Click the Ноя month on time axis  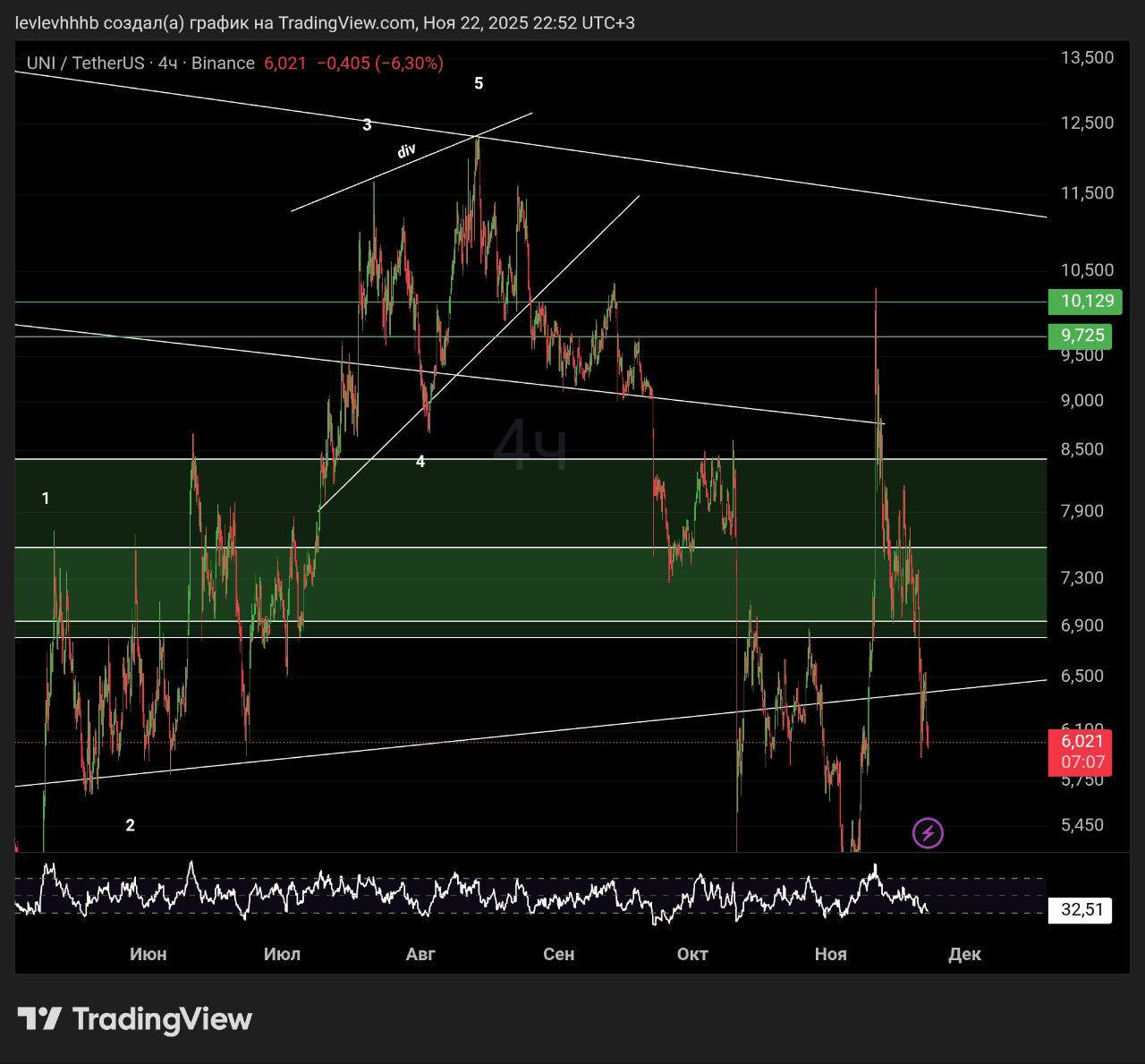pos(830,954)
